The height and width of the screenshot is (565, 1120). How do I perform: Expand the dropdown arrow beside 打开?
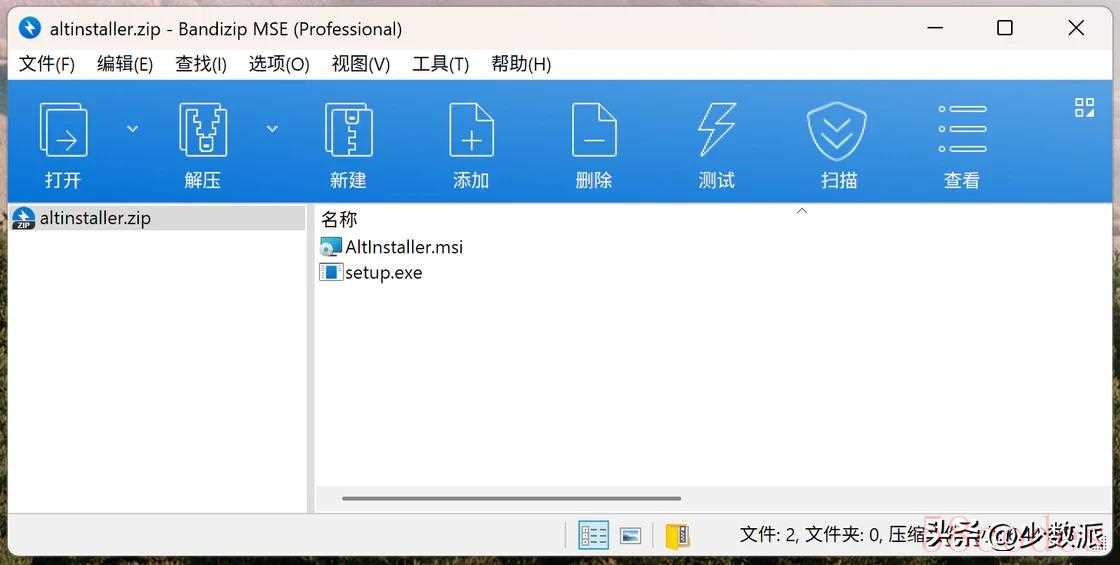click(132, 129)
